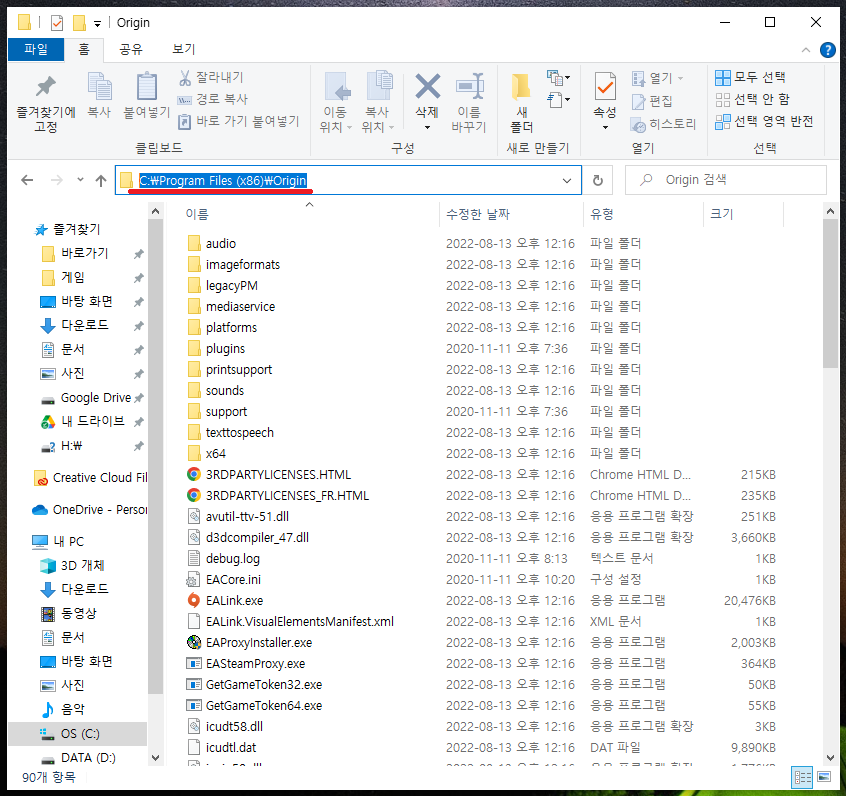The image size is (846, 796).
Task: Open the easy access dropdown icon
Action: (x=558, y=100)
